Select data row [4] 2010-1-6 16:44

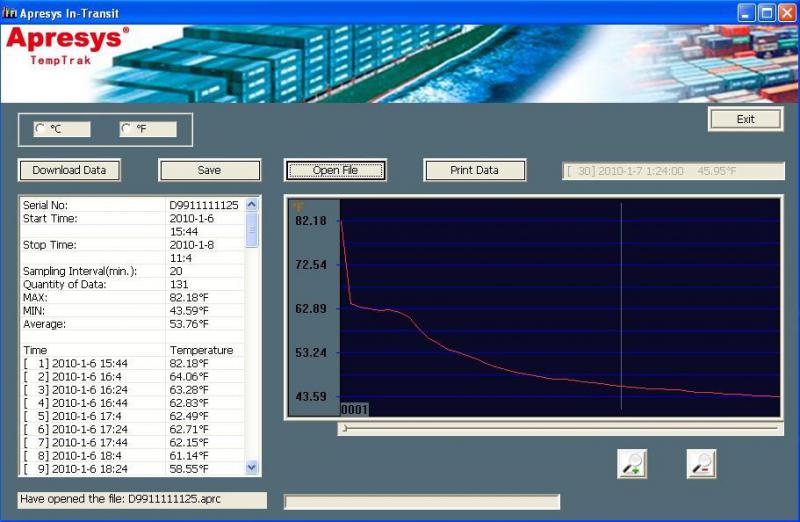(x=133, y=403)
